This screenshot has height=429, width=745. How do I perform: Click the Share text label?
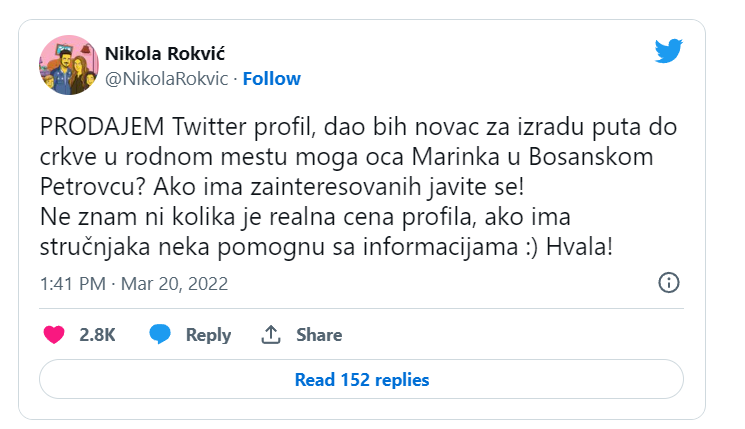tap(319, 335)
